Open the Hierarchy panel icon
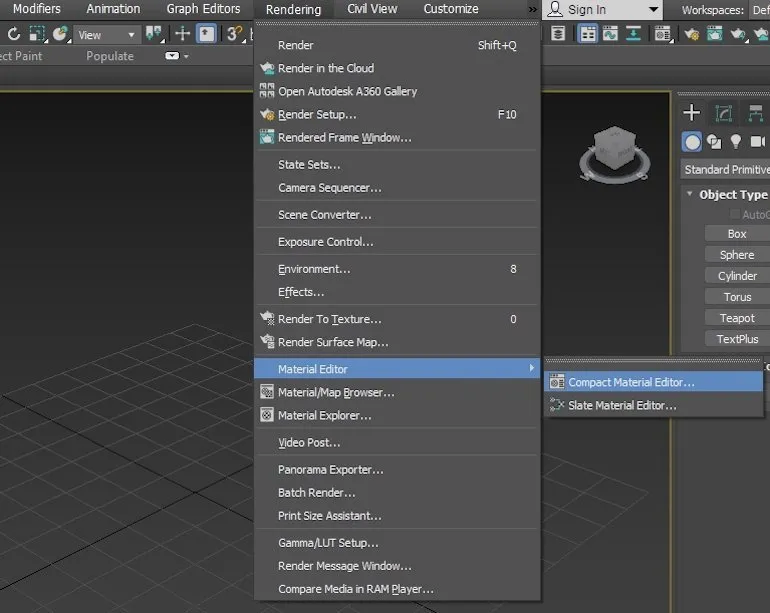The height and width of the screenshot is (613, 770). [756, 113]
